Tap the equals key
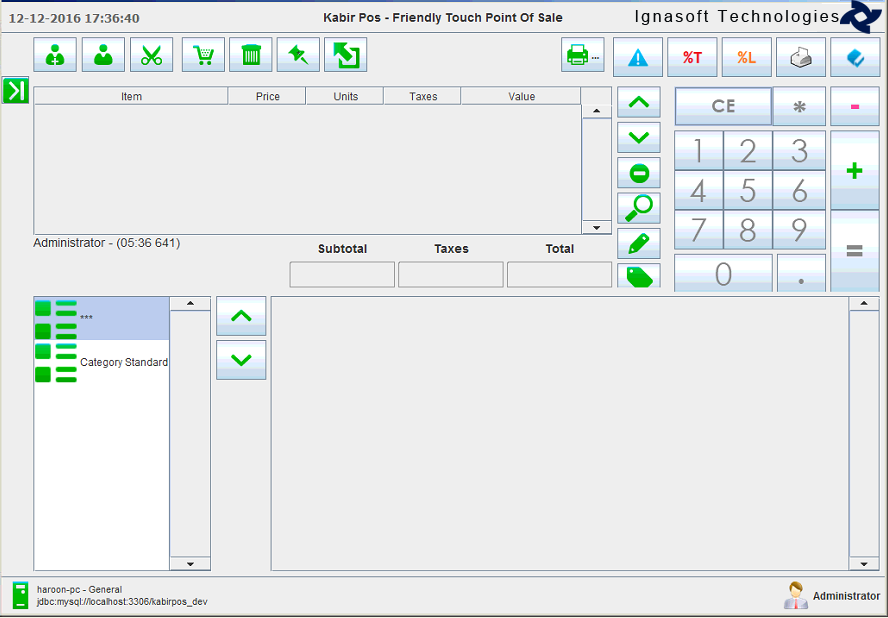 pyautogui.click(x=855, y=251)
